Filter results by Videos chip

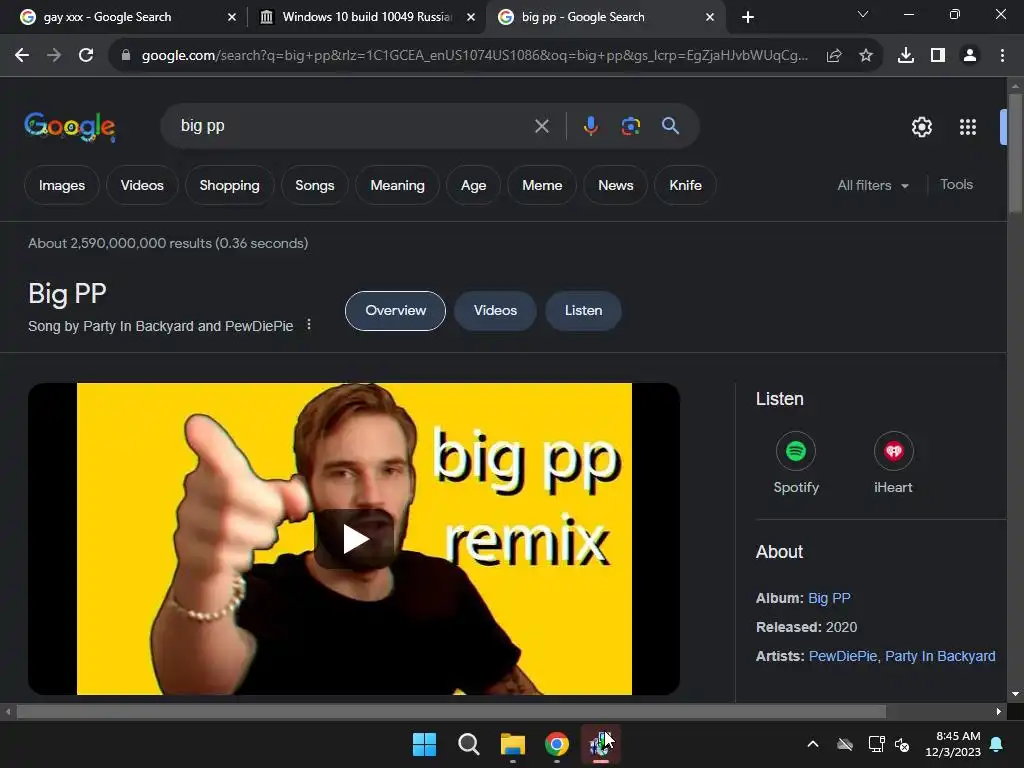(x=142, y=185)
